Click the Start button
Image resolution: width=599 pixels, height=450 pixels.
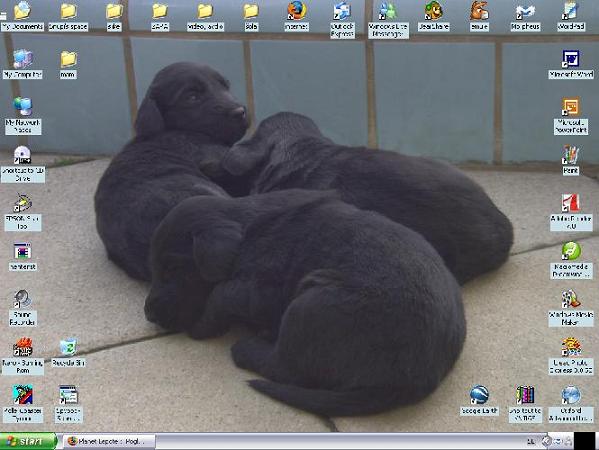(28, 442)
